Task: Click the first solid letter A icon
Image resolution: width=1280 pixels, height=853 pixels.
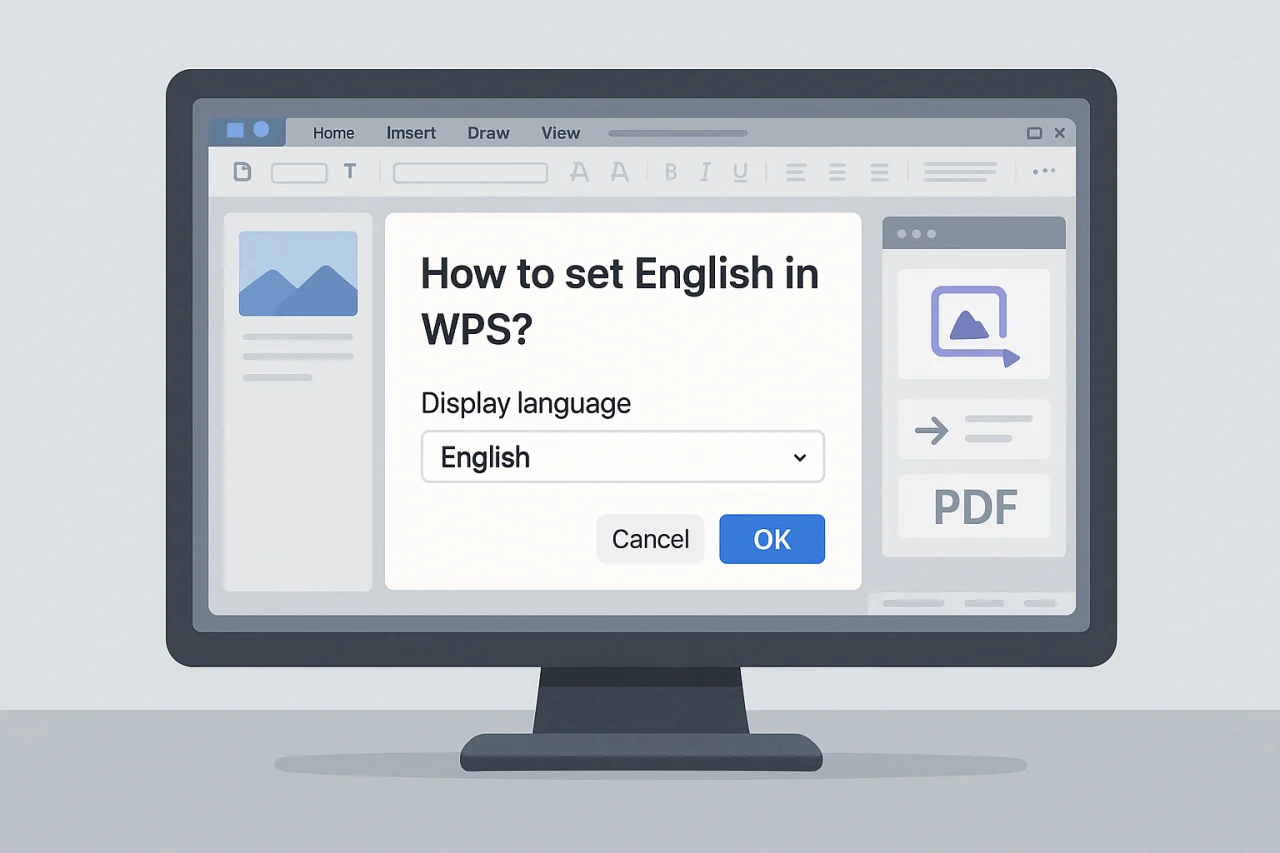Action: (x=579, y=173)
